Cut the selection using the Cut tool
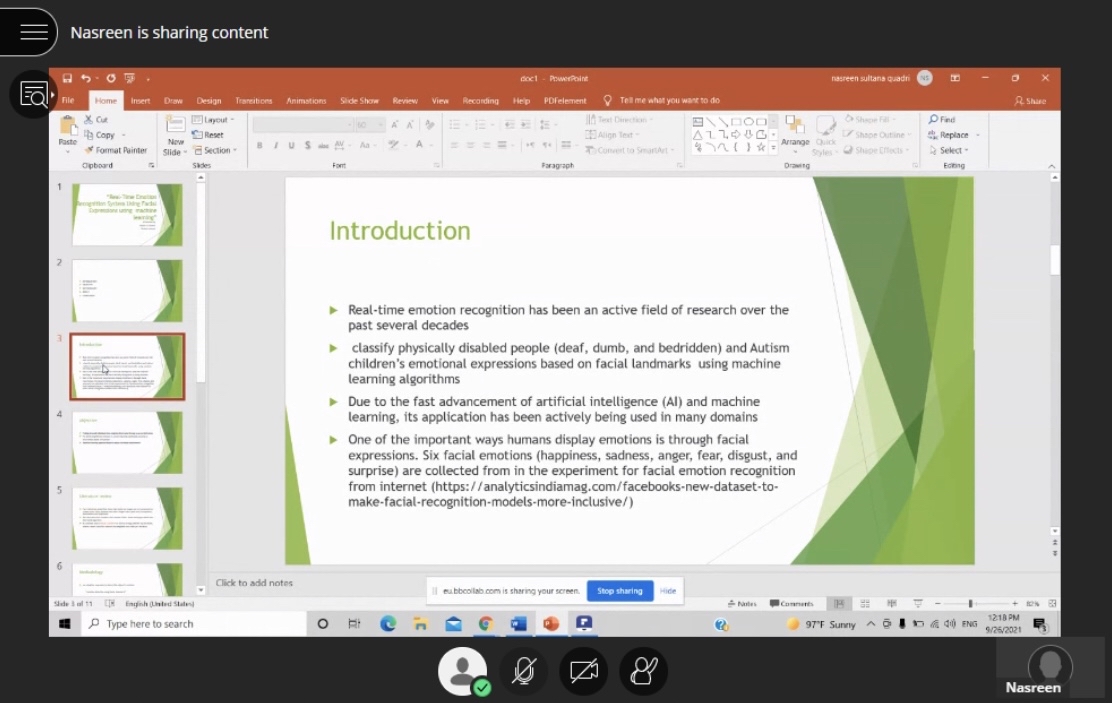Image resolution: width=1112 pixels, height=703 pixels. point(96,119)
